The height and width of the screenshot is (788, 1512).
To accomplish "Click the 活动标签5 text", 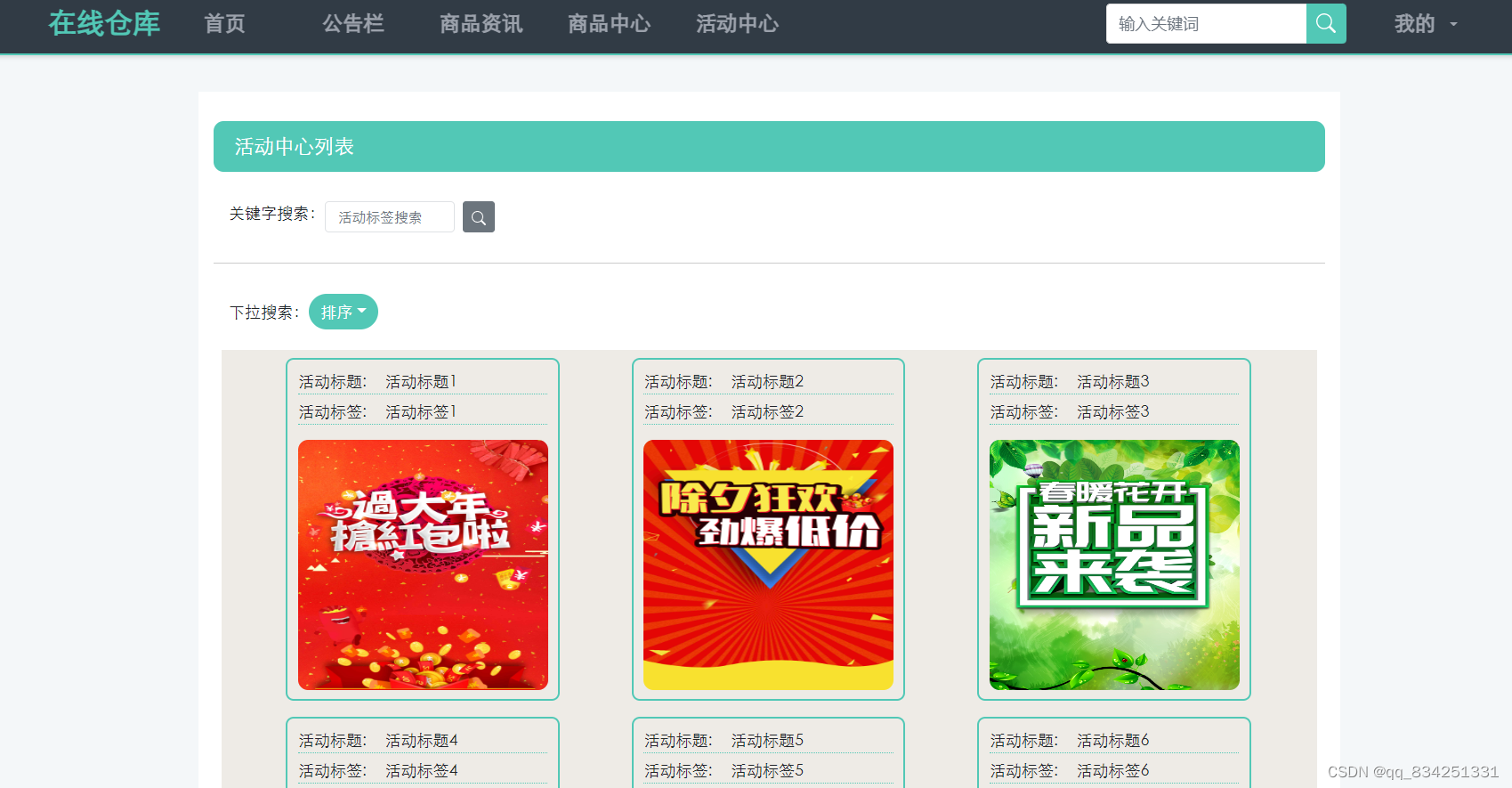I will click(x=767, y=771).
